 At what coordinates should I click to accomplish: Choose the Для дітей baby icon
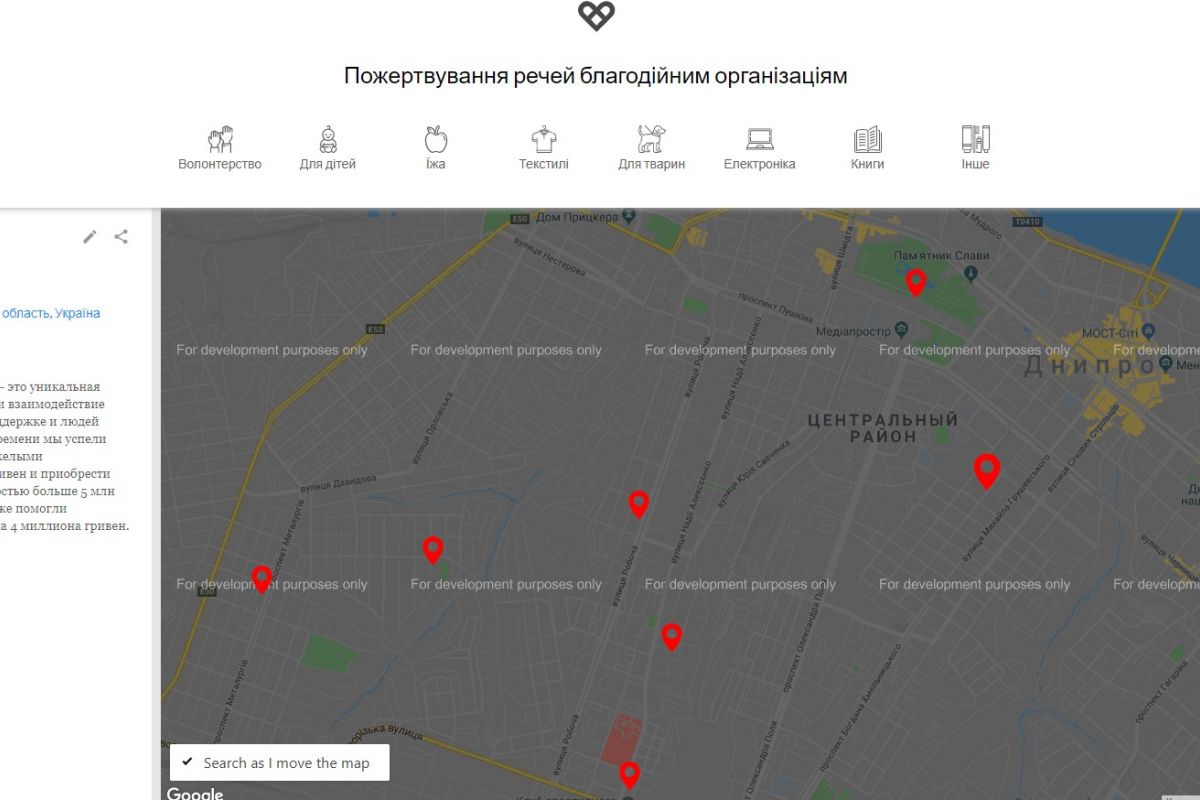[x=327, y=139]
